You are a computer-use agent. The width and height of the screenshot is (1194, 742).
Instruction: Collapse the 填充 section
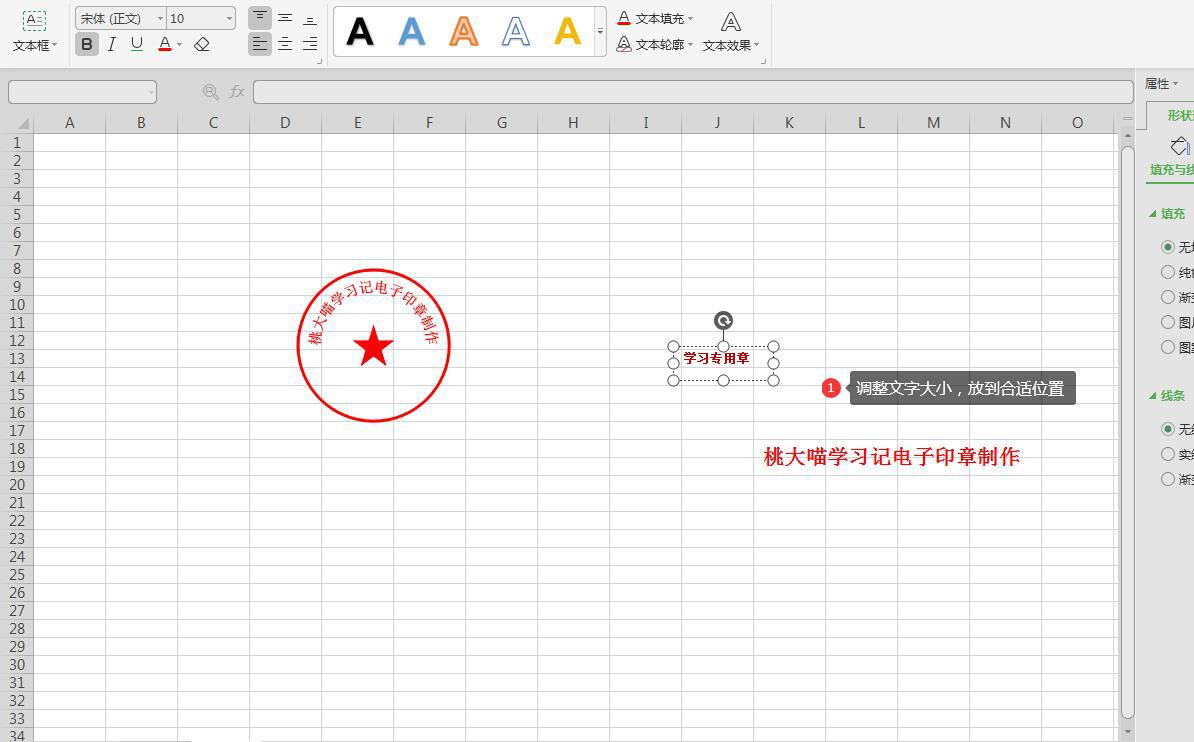pos(1153,214)
